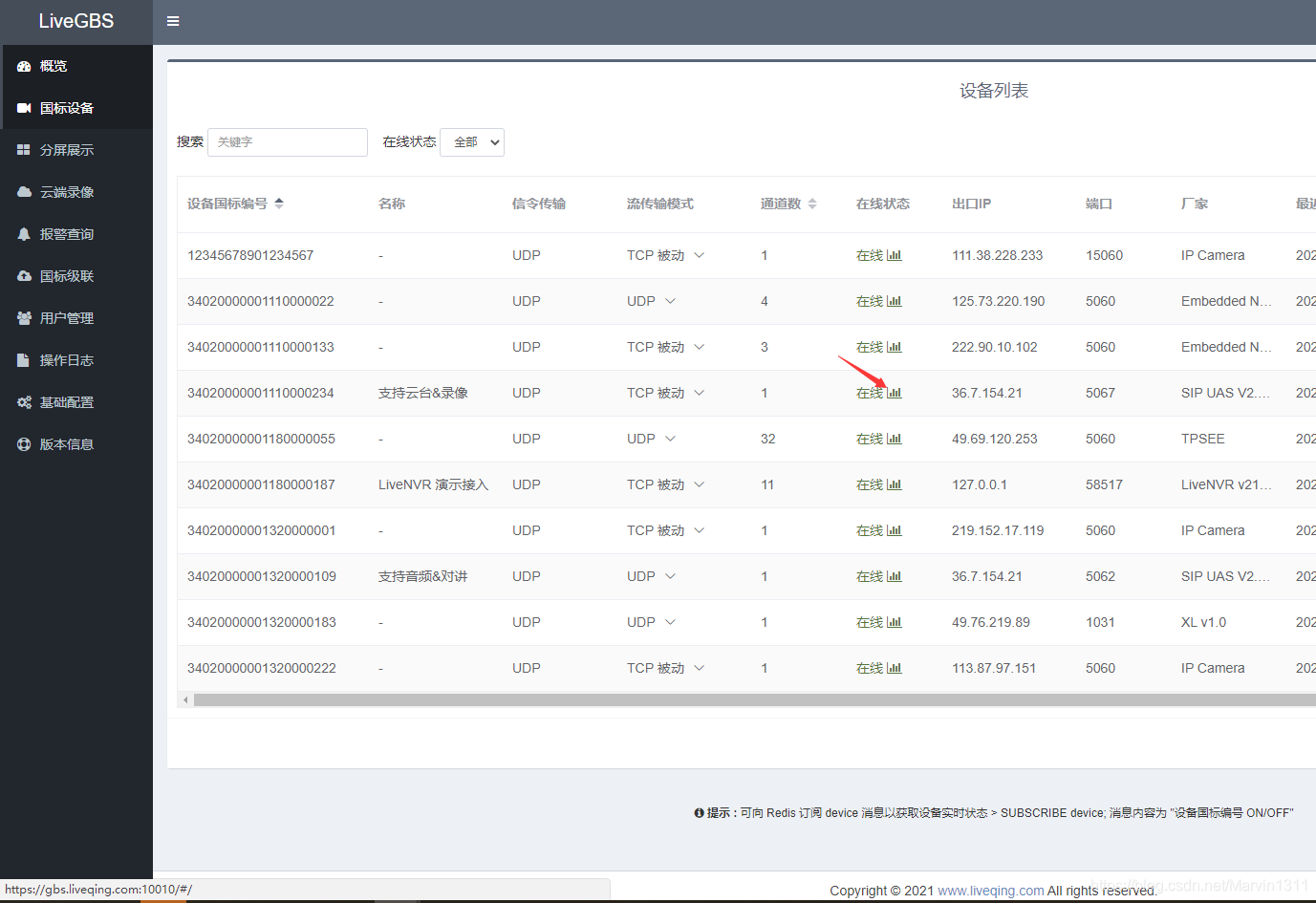Open the 版本信息 menu item
Viewport: 1316px width, 903px height.
(76, 444)
